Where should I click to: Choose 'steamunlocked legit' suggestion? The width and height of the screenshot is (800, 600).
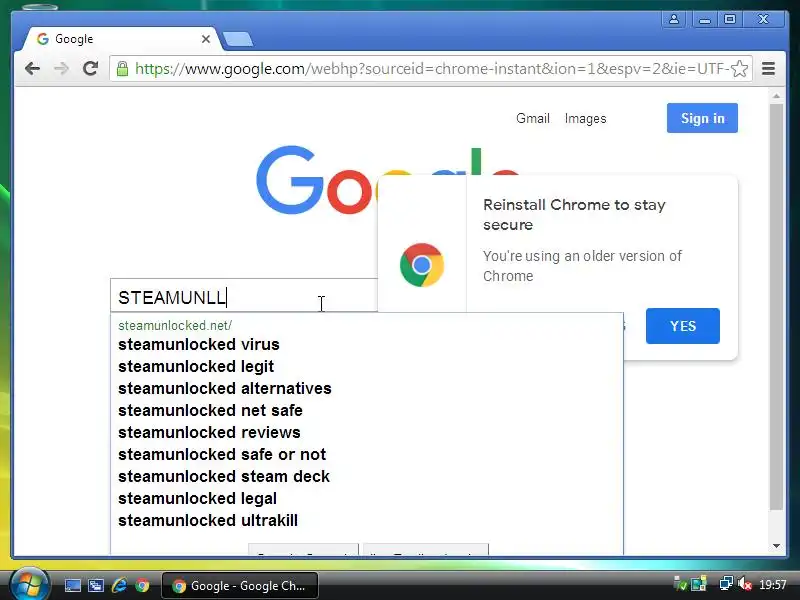(x=196, y=366)
